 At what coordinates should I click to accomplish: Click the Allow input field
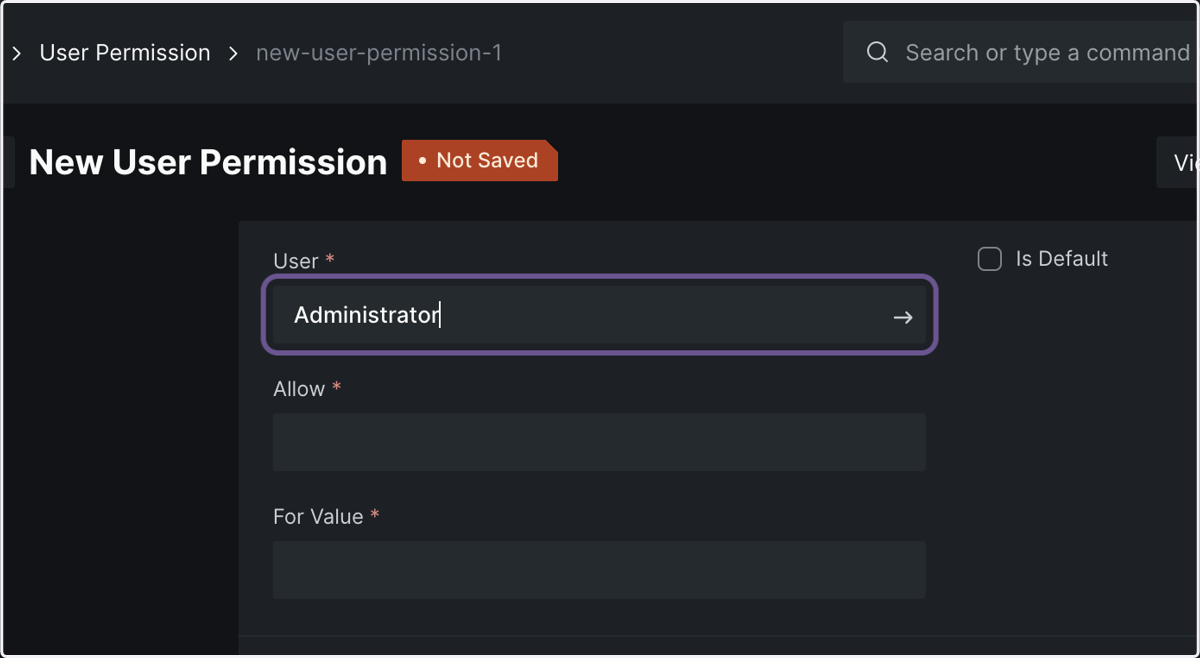coord(599,442)
